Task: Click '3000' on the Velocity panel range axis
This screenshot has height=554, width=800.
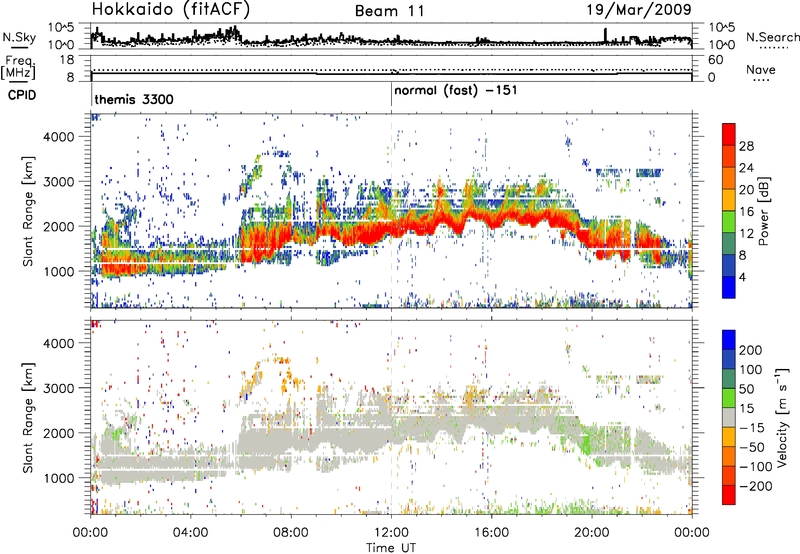Action: (59, 388)
